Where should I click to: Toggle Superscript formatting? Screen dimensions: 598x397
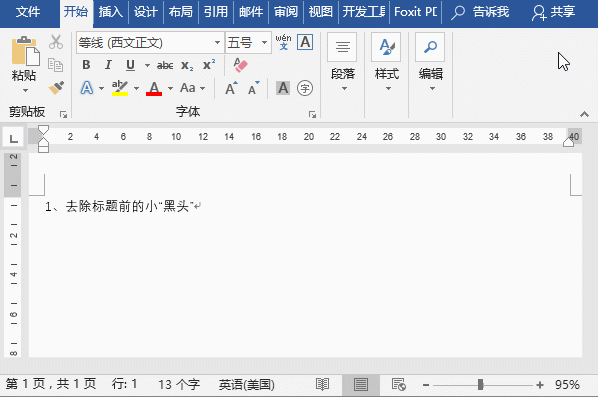tap(209, 65)
